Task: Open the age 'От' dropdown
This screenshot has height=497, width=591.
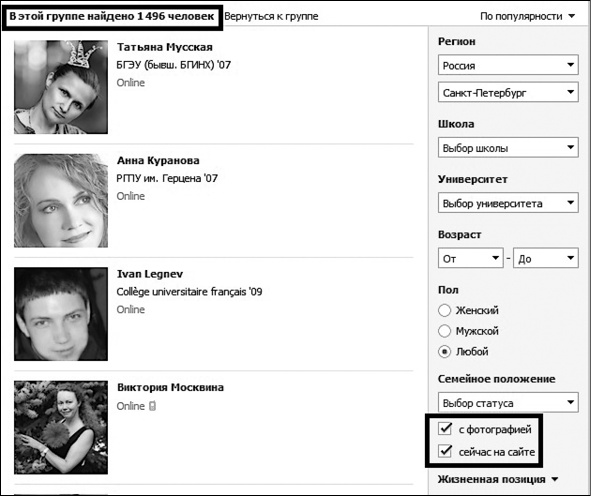Action: (470, 258)
